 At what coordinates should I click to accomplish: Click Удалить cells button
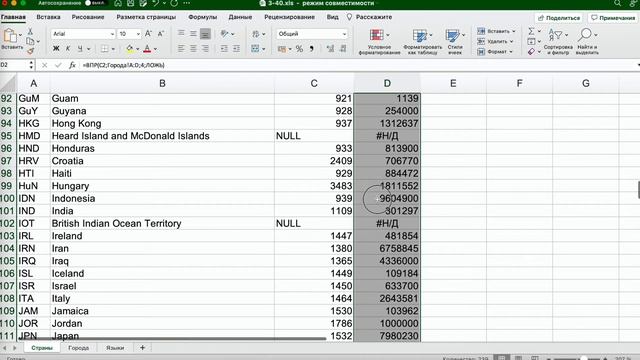[x=495, y=41]
